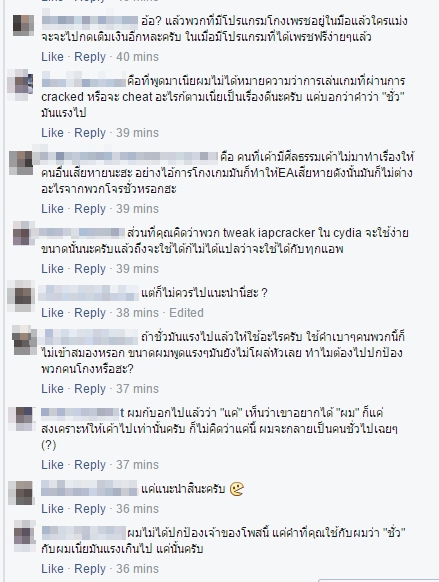Reply to the comment ending with (?)
This screenshot has width=439, height=582.
click(x=90, y=465)
